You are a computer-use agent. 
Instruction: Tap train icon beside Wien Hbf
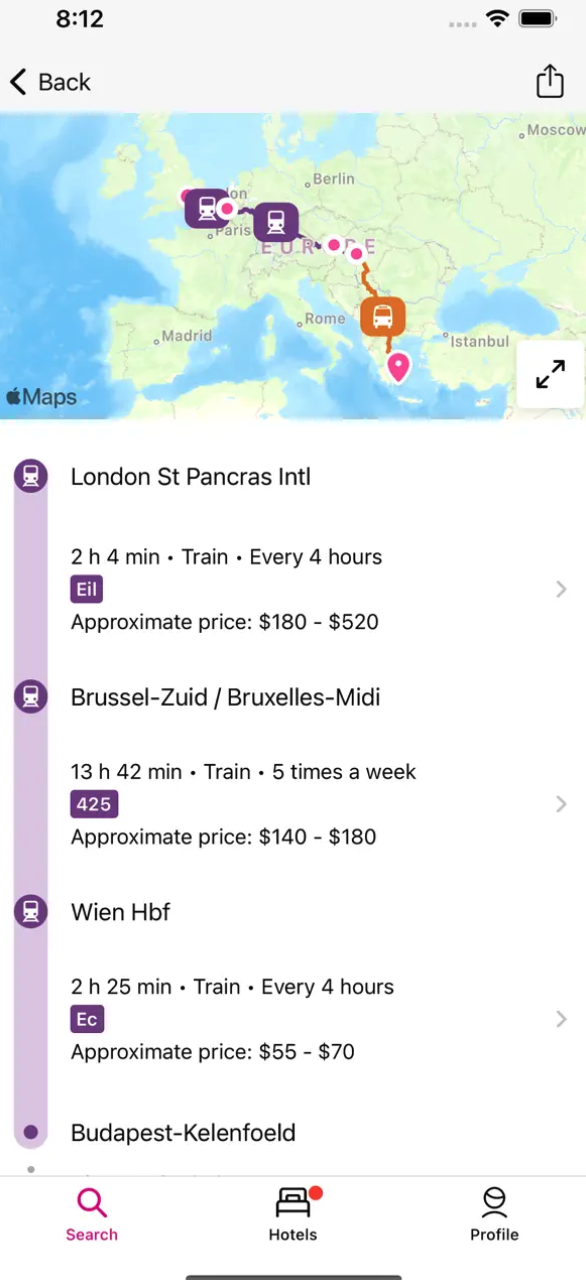(31, 911)
